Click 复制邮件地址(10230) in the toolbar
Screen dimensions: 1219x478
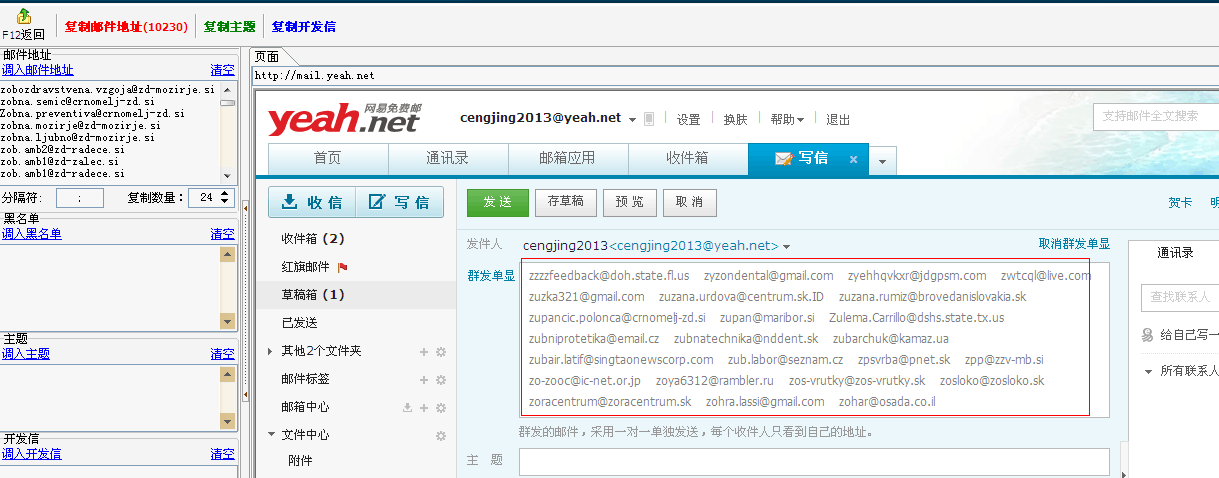126,27
